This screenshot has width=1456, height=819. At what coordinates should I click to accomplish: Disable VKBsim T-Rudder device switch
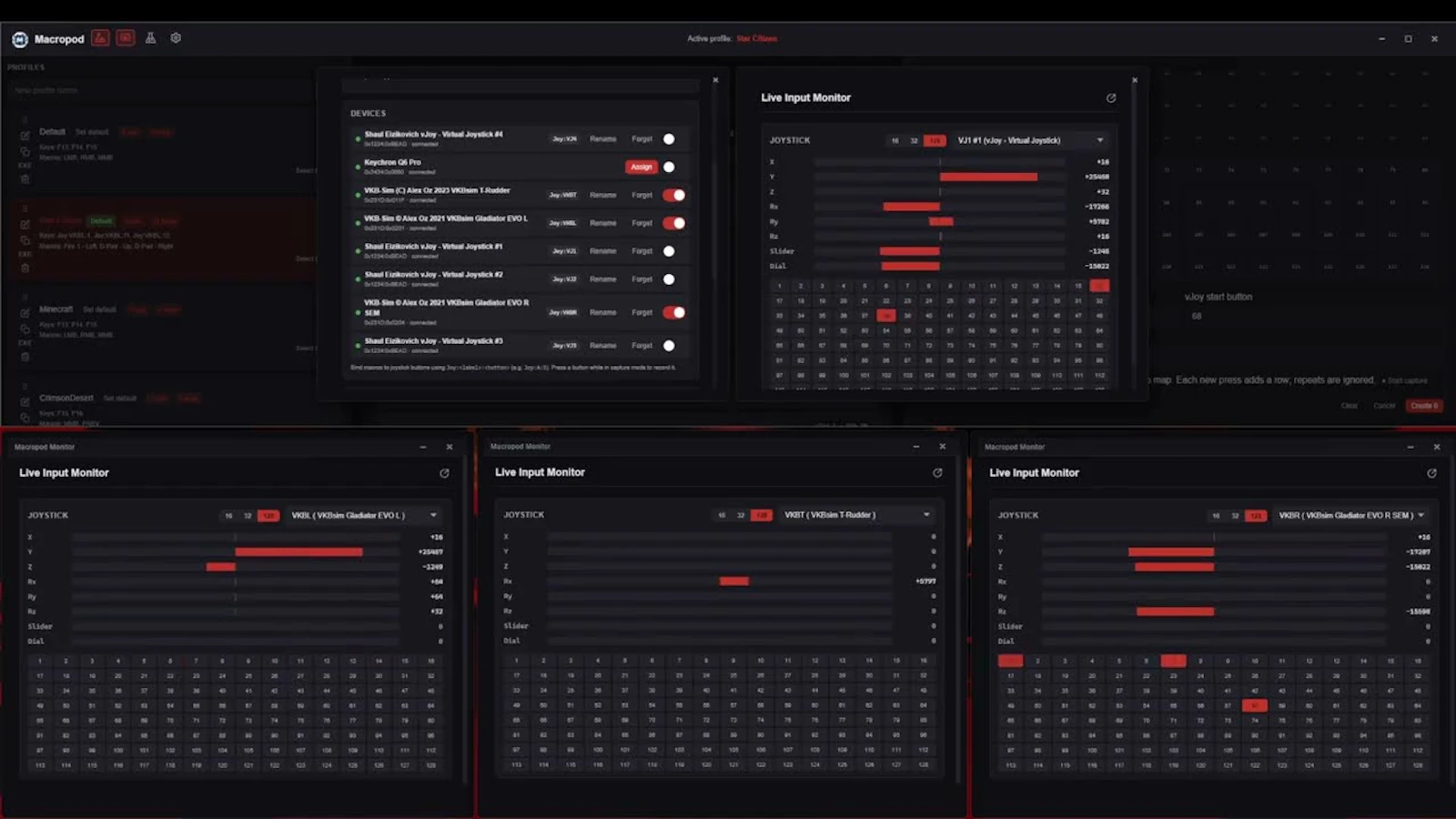(x=673, y=195)
